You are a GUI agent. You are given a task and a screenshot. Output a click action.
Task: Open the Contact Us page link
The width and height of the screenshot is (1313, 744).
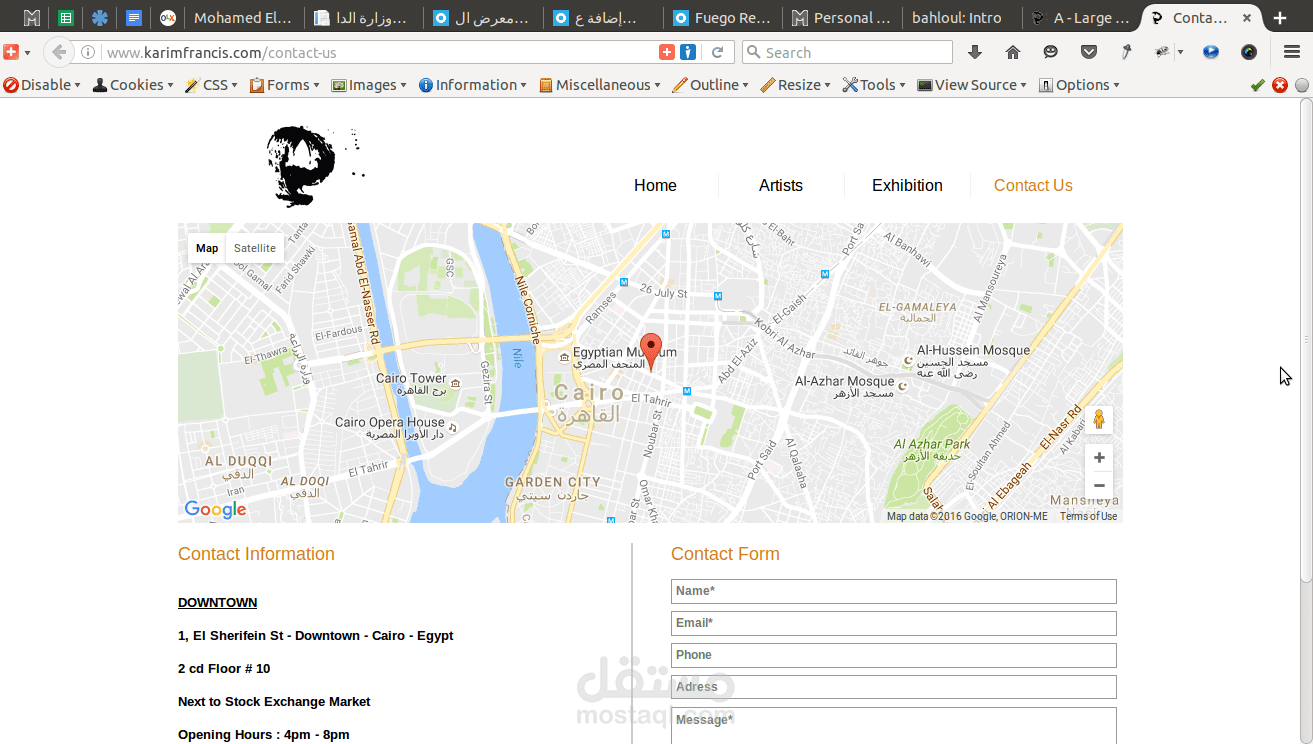1033,185
